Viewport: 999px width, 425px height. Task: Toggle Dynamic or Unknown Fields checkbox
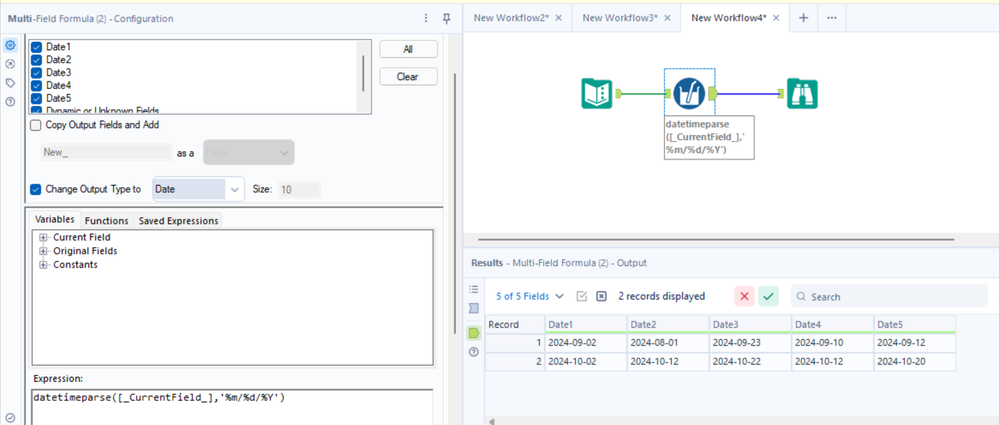click(x=36, y=110)
